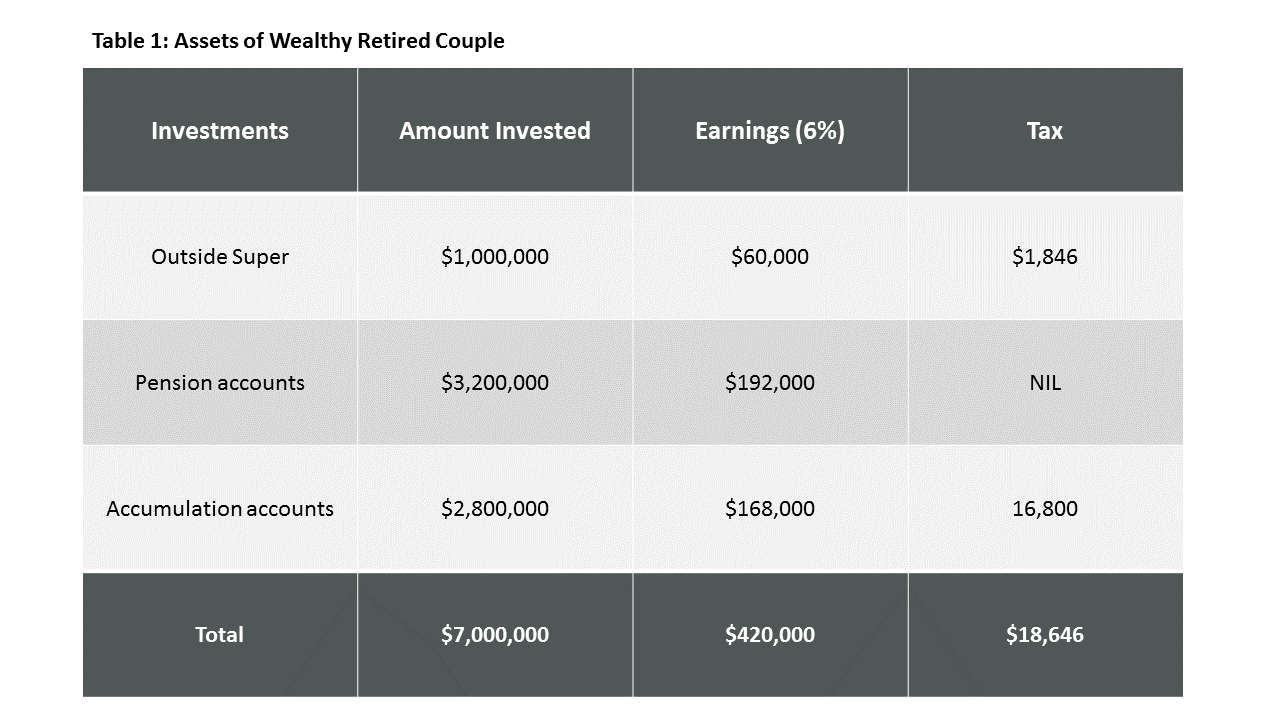Select the 'Investments' column header
The height and width of the screenshot is (720, 1280).
pos(220,131)
